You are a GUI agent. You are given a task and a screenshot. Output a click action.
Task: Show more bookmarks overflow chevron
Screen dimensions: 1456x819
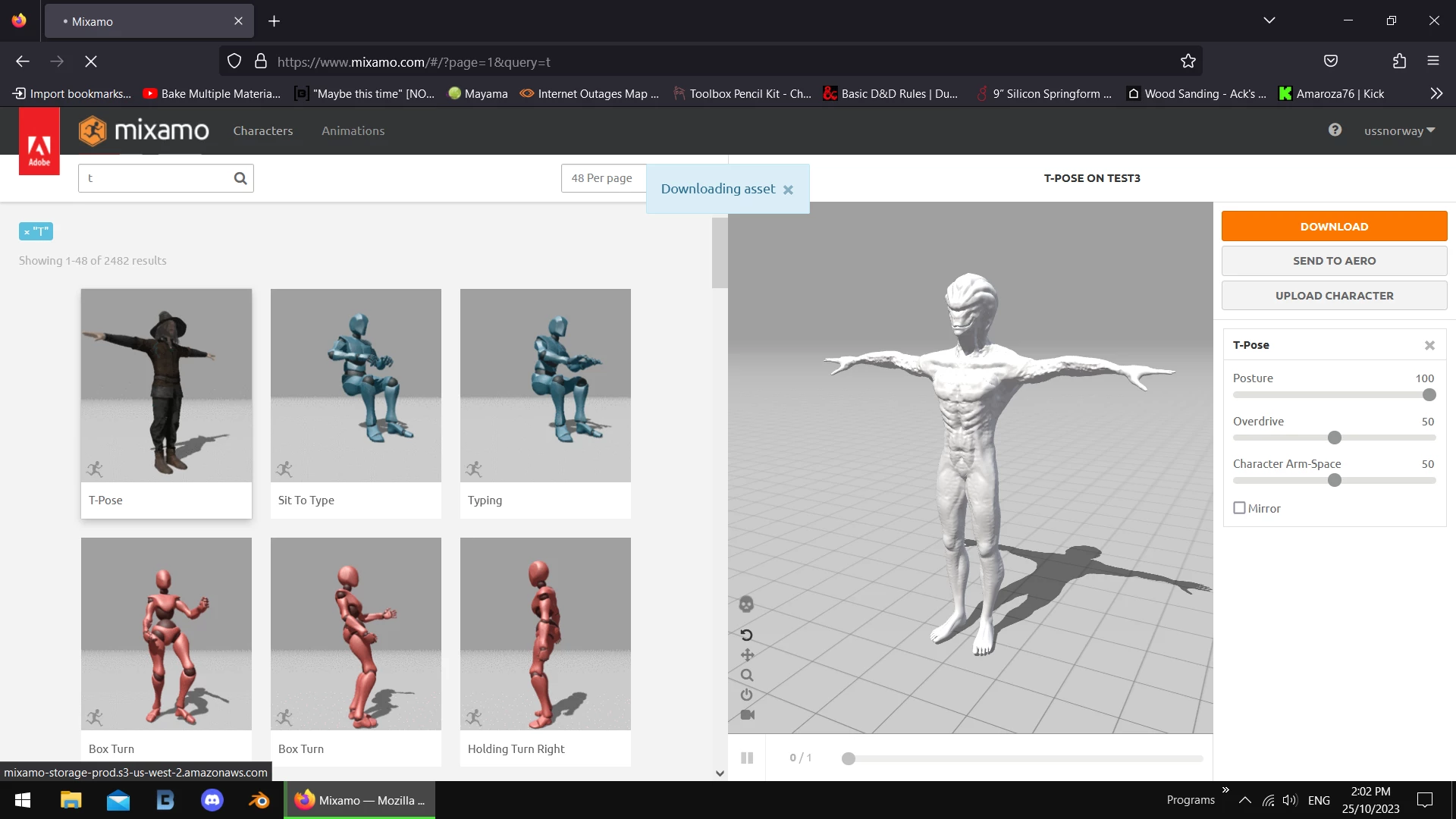pyautogui.click(x=1436, y=93)
